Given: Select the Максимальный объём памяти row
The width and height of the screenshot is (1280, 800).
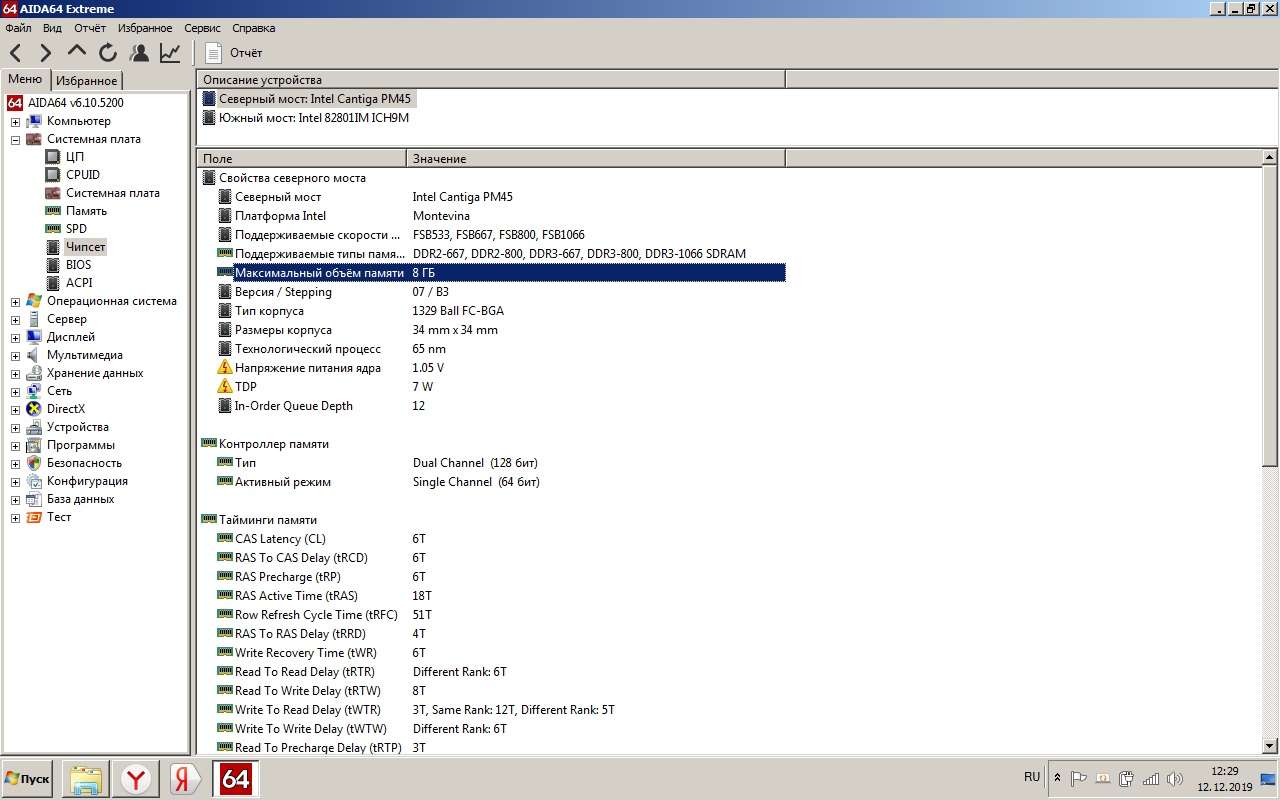Looking at the screenshot, I should (x=500, y=273).
